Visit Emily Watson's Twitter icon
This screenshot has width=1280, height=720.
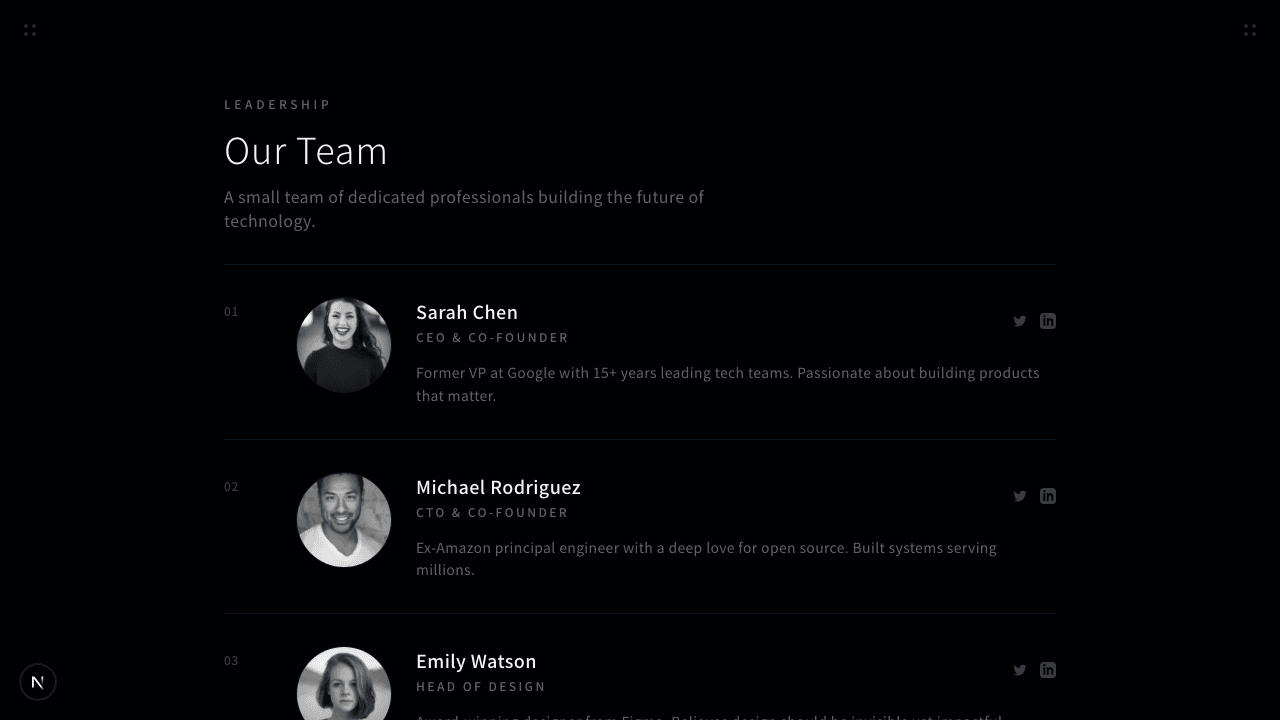click(1019, 670)
